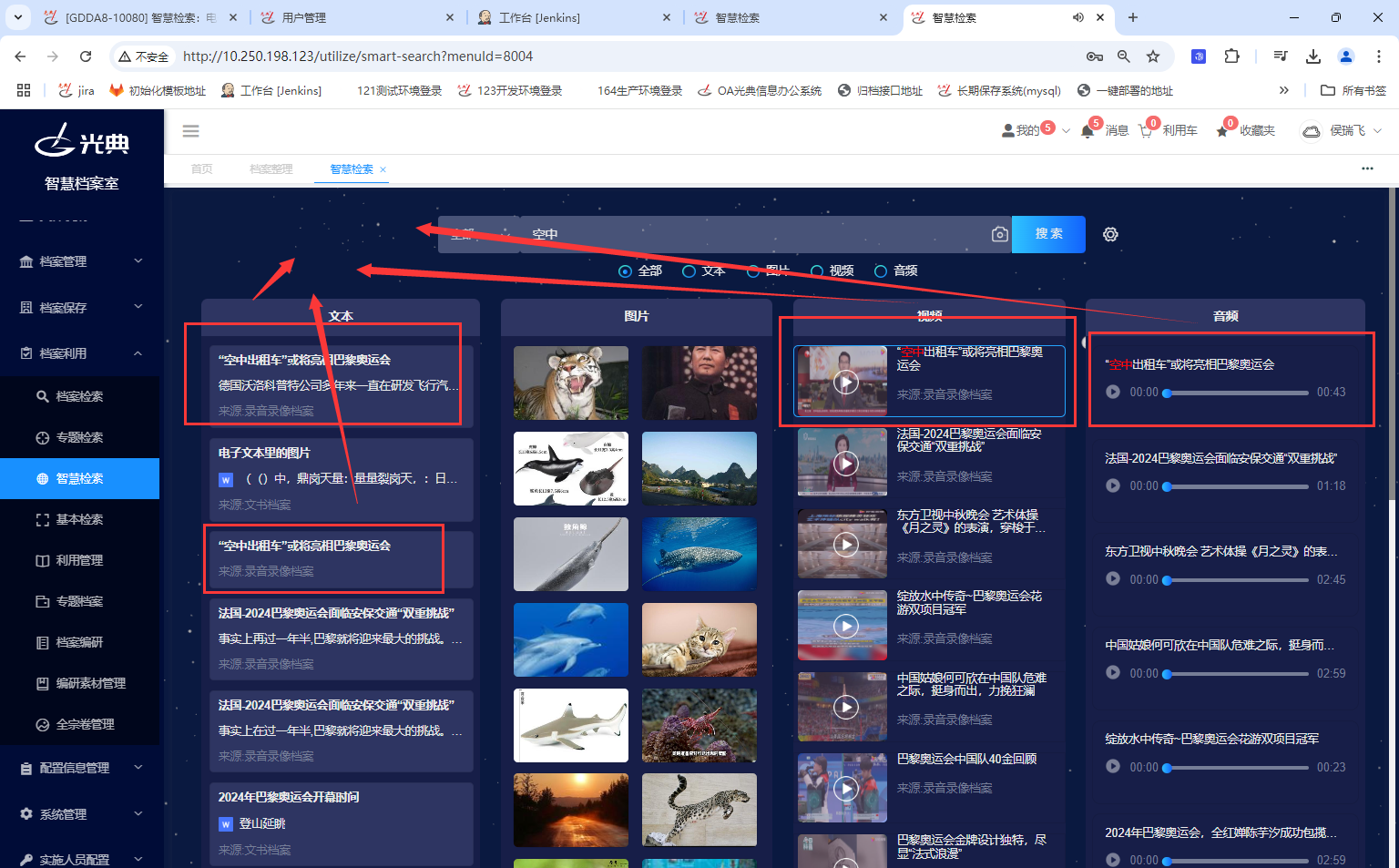Play the 空中出租车 audio clip
Viewport: 1399px width, 868px height.
[x=1113, y=392]
